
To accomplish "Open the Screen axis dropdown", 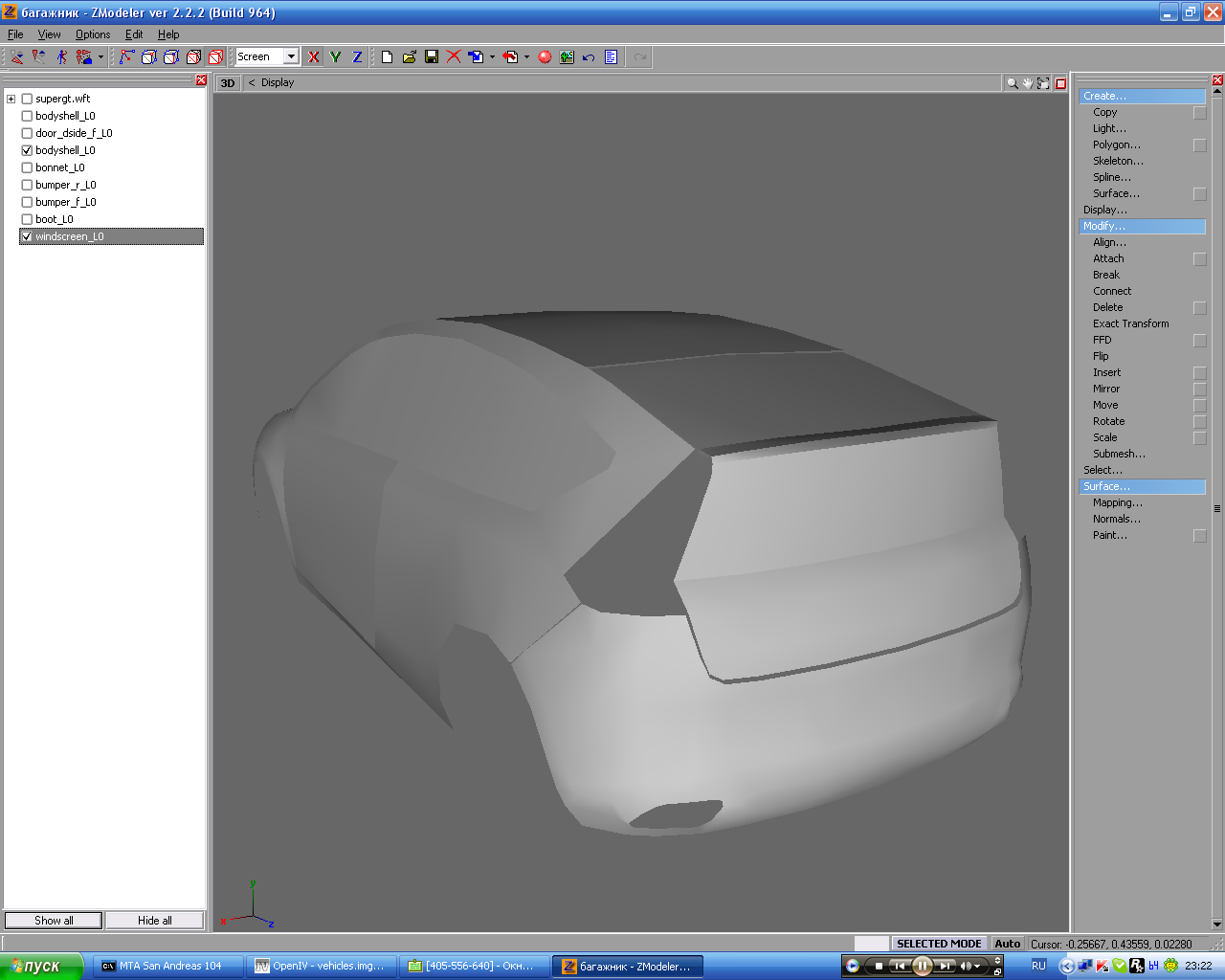I will (x=291, y=57).
